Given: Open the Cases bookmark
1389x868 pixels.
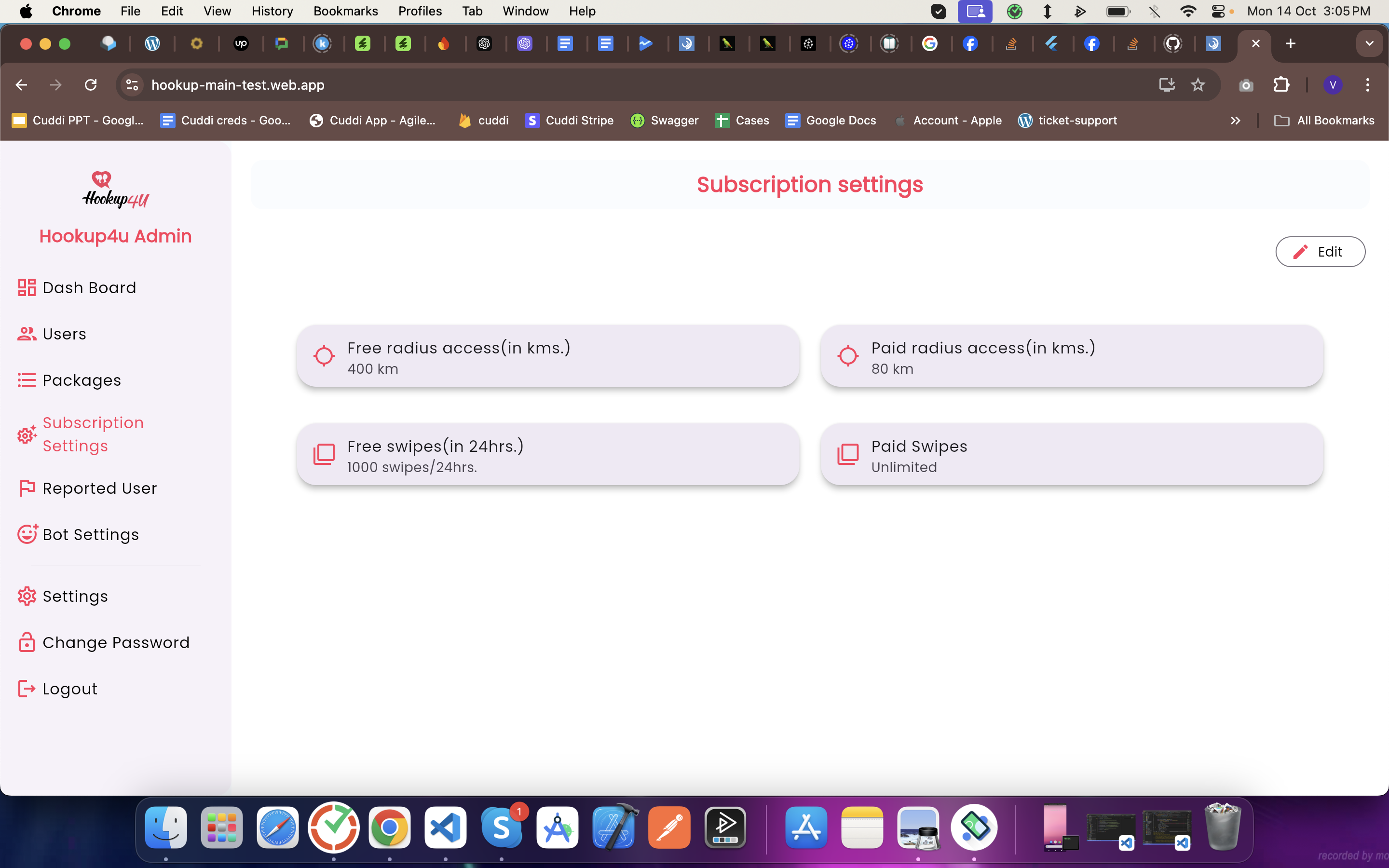Looking at the screenshot, I should point(742,120).
